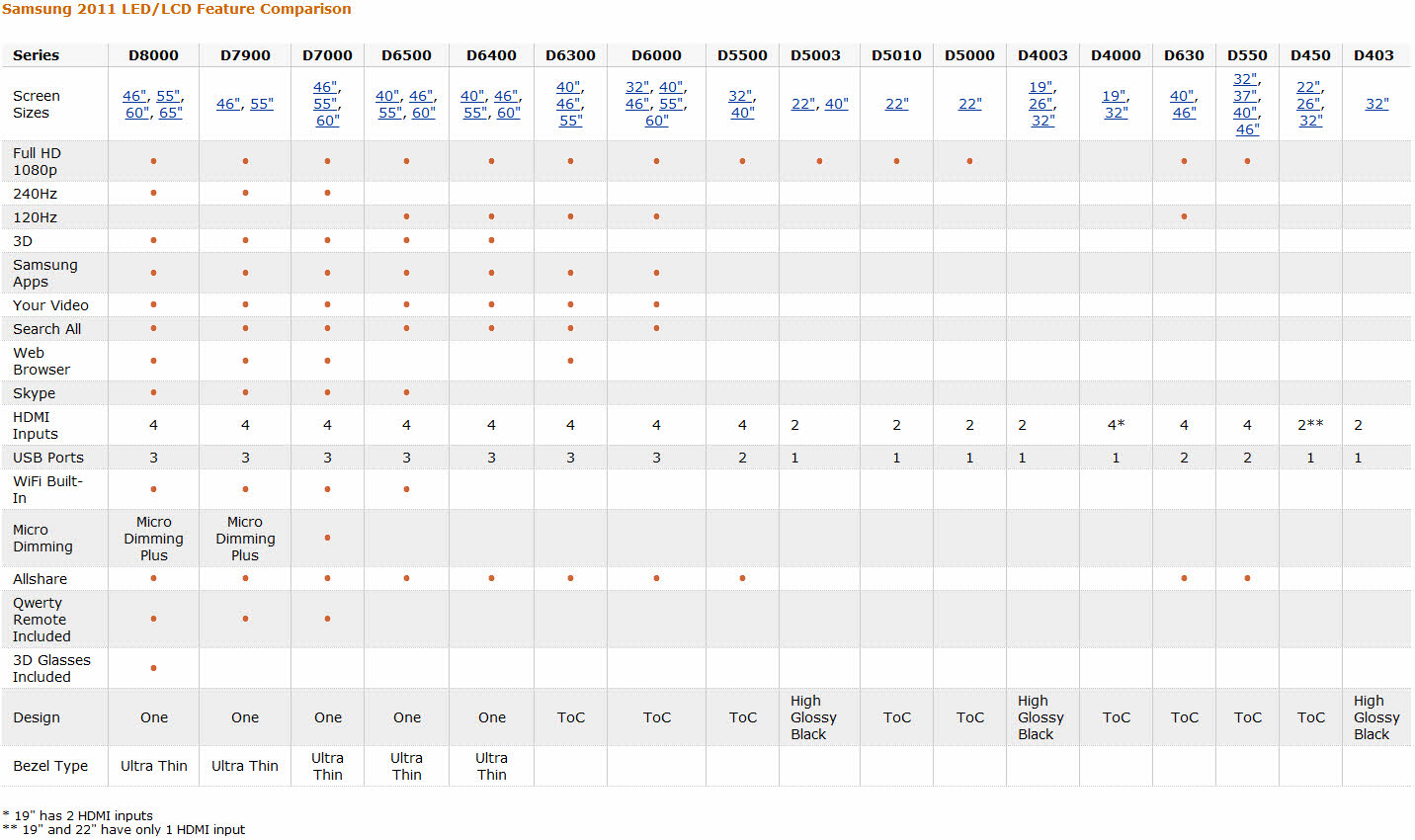This screenshot has height=840, width=1415.
Task: Click the 55" link in the D7900 column
Action: click(x=262, y=104)
